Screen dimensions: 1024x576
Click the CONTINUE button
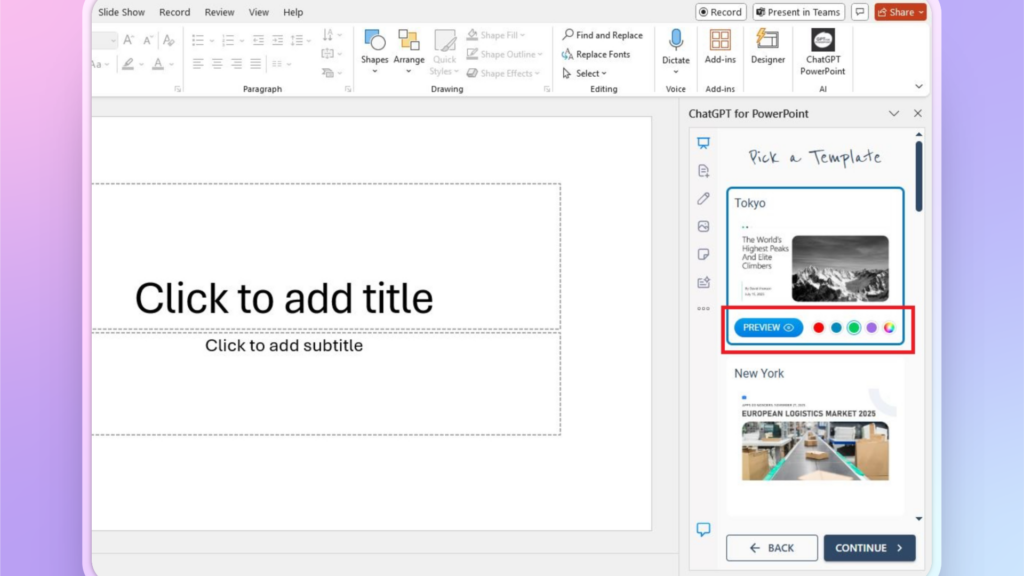[869, 548]
